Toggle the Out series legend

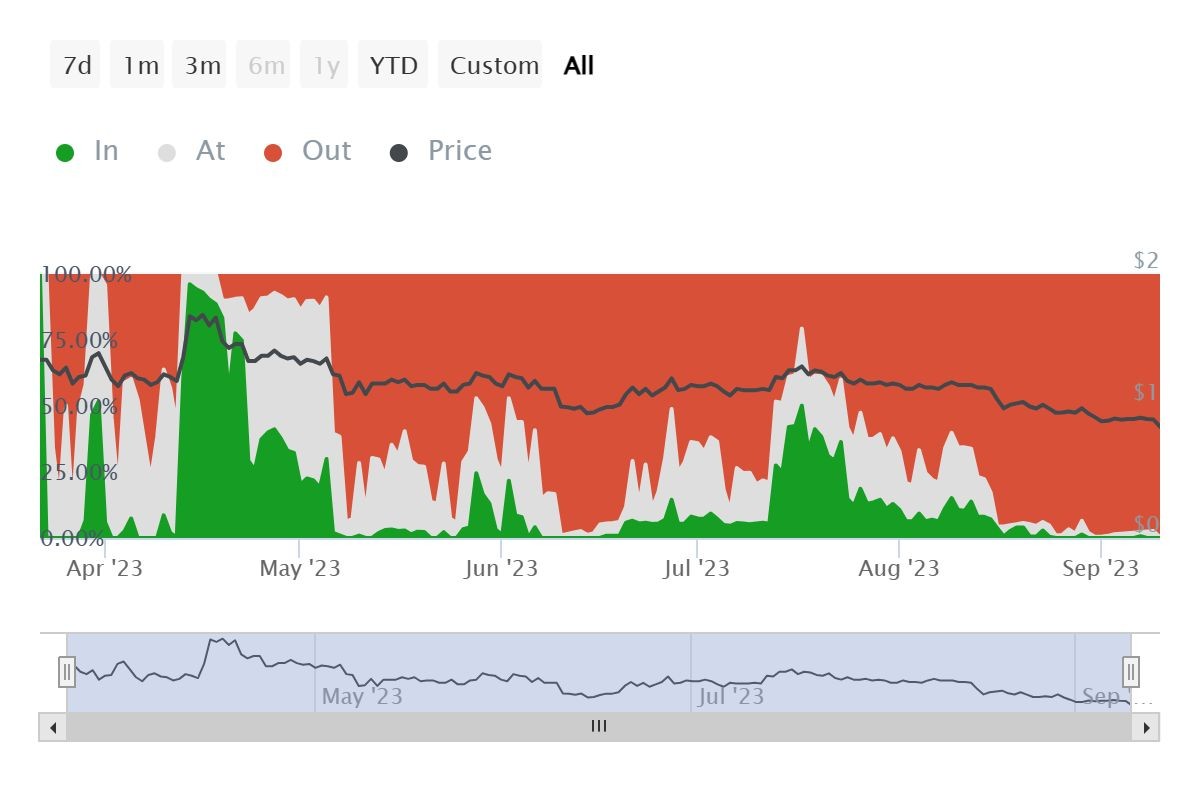[308, 151]
